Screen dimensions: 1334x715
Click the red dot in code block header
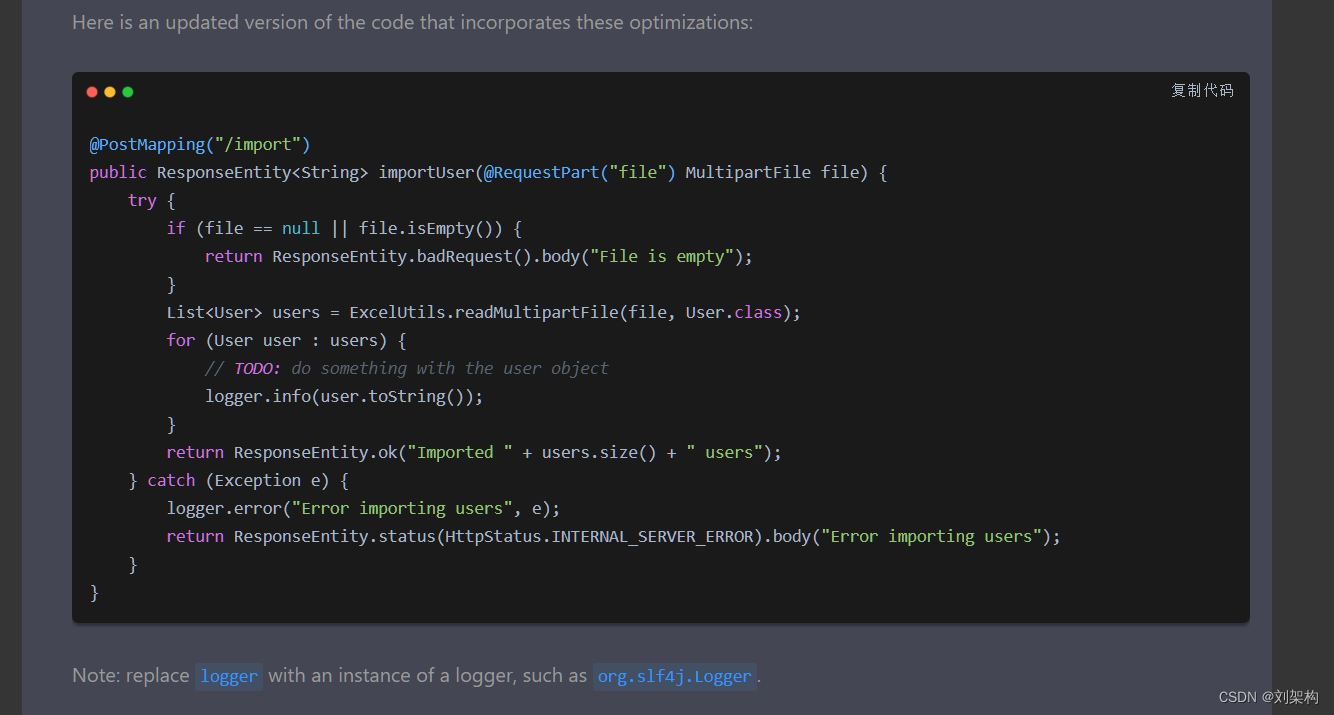pyautogui.click(x=92, y=92)
